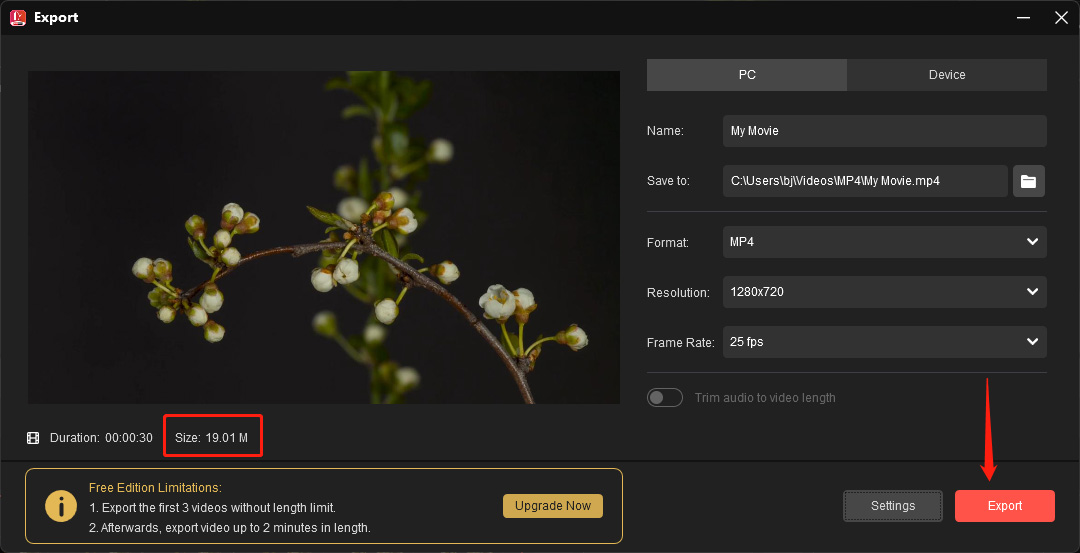Click 'Export the first 3 videos' limitation line
The image size is (1080, 553).
(212, 508)
